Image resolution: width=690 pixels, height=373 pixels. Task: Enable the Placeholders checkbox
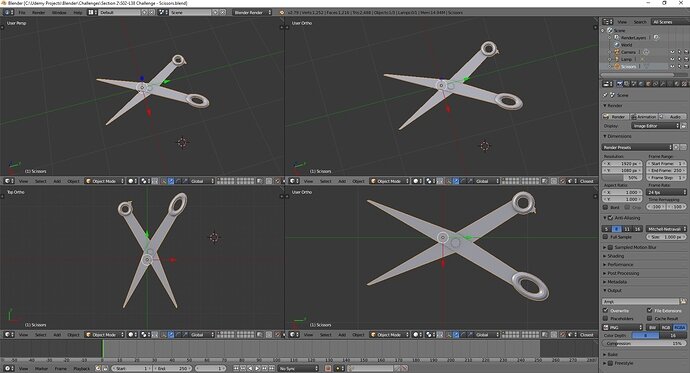click(606, 318)
